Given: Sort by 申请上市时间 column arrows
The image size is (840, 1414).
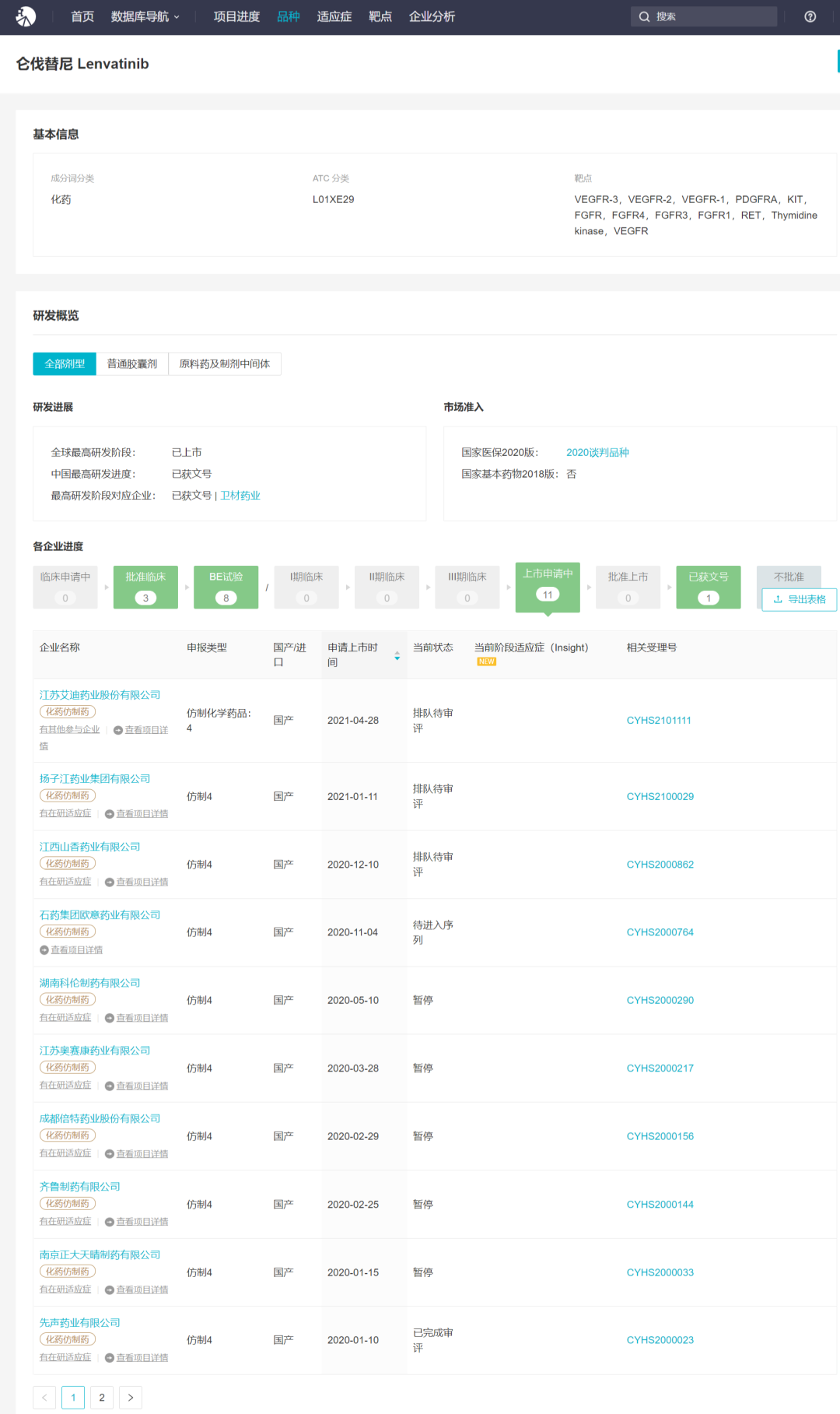Looking at the screenshot, I should click(x=397, y=655).
